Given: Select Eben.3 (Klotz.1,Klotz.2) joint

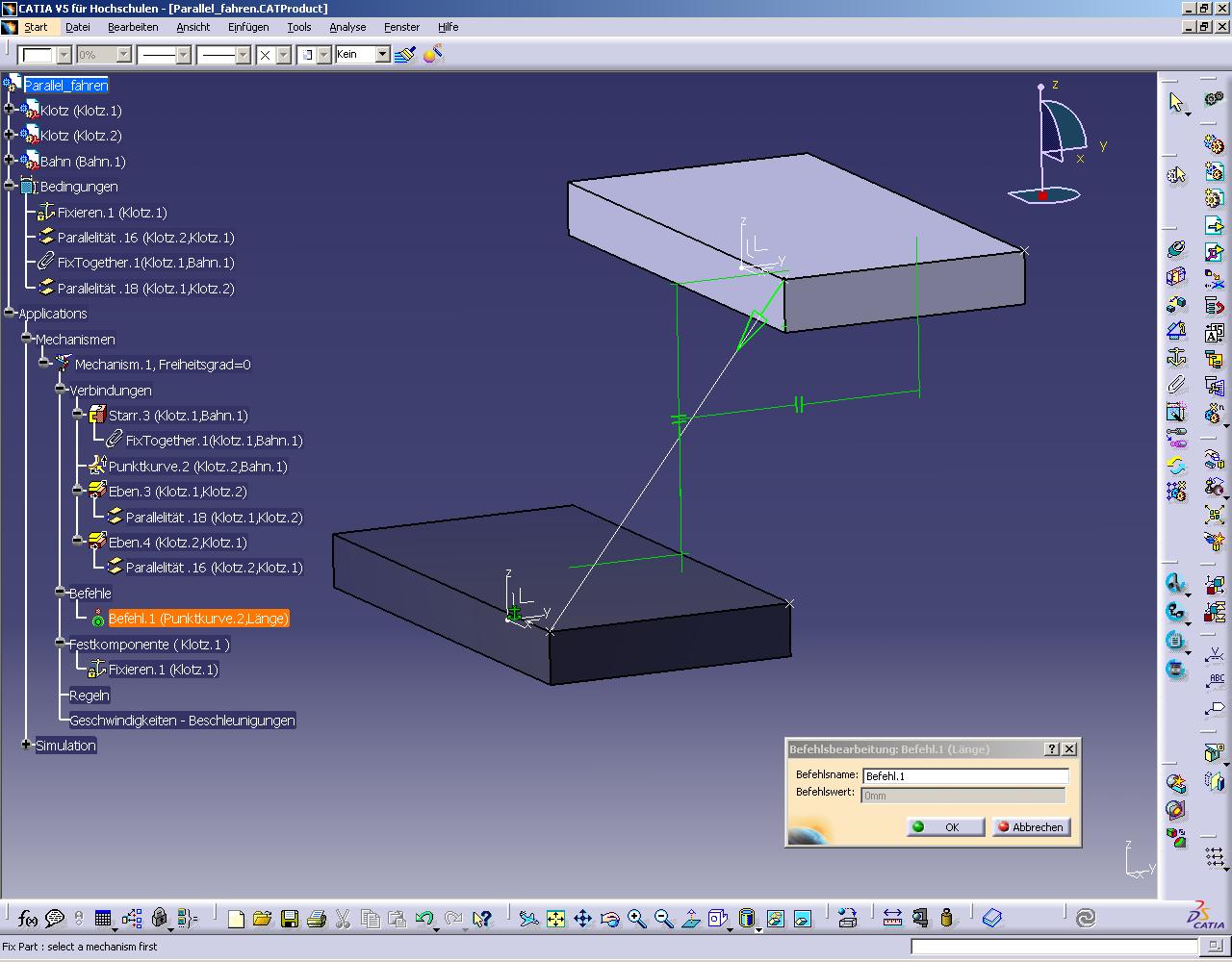Looking at the screenshot, I should coord(177,492).
